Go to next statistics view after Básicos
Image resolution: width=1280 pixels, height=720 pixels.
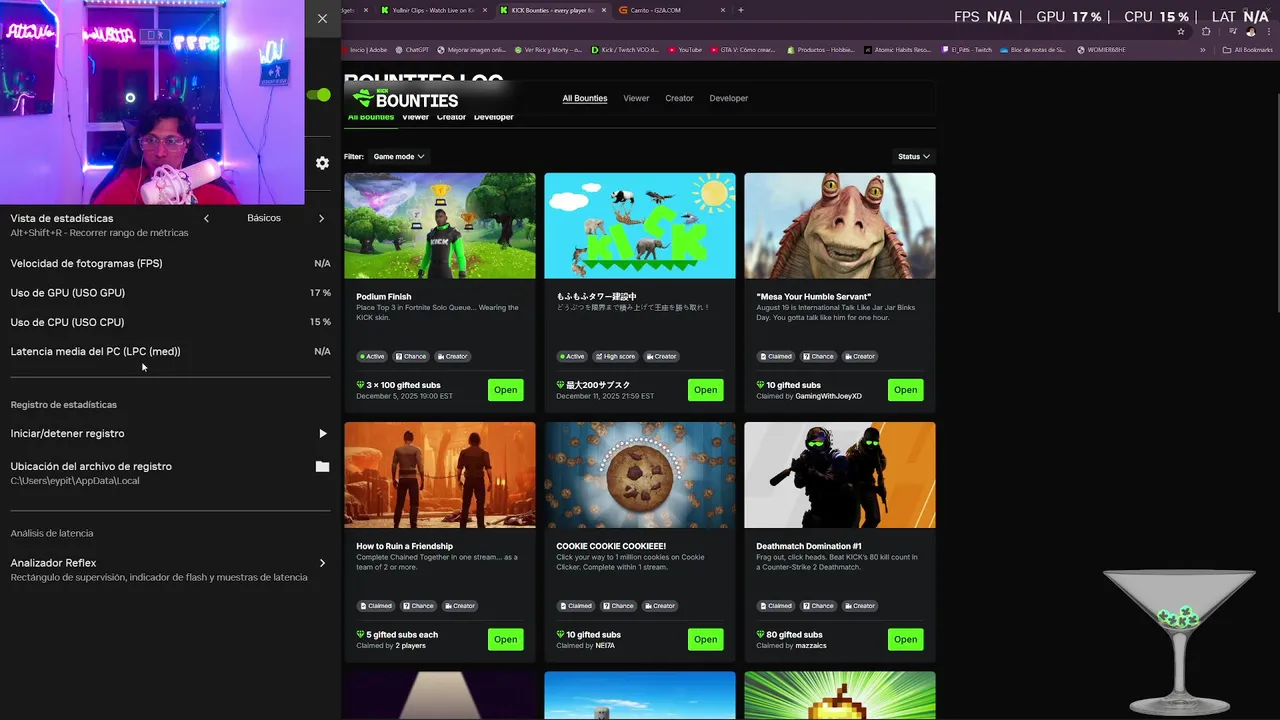pyautogui.click(x=321, y=218)
